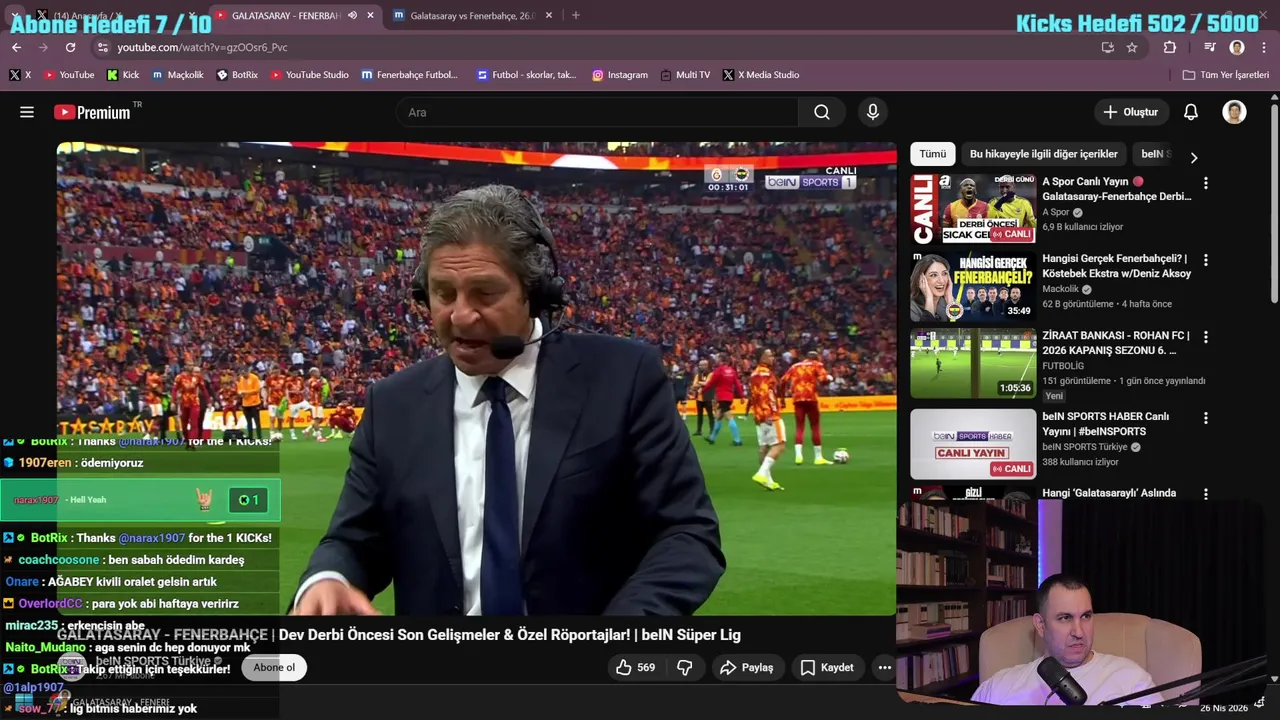Screen dimensions: 1280x720
Task: Open the ZİRAAT BANKASI - ROHAN FC thumbnail
Action: point(973,364)
